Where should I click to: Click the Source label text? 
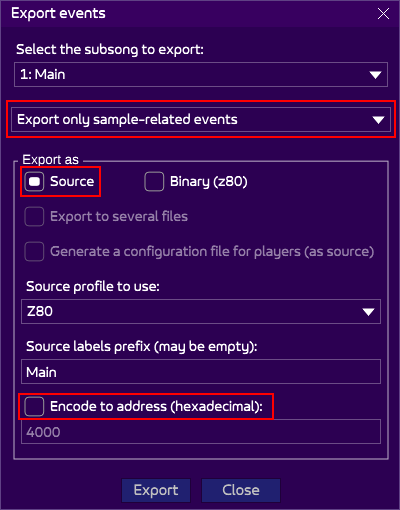coord(72,181)
